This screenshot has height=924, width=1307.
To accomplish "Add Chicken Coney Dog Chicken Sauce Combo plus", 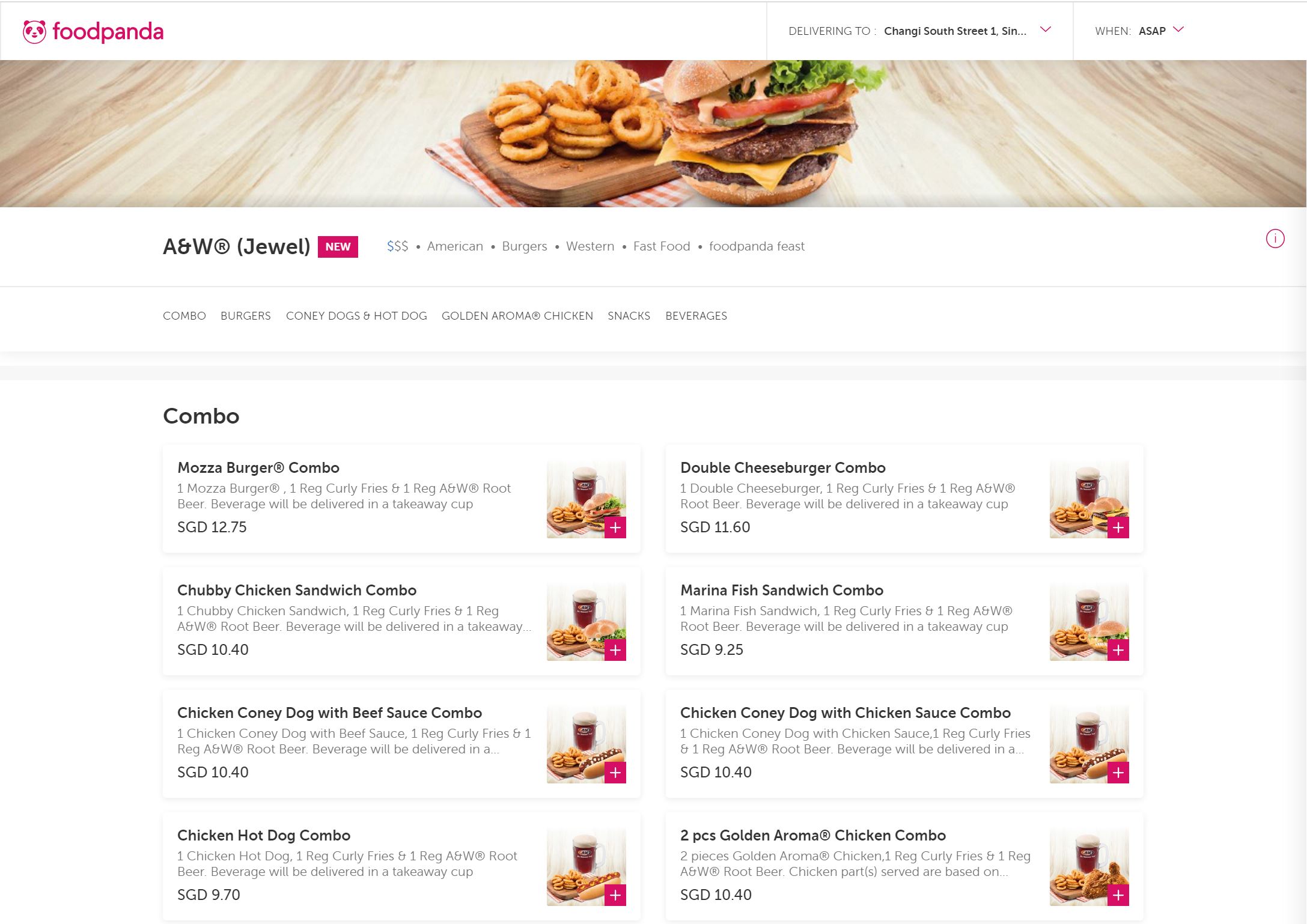I will pos(1118,773).
